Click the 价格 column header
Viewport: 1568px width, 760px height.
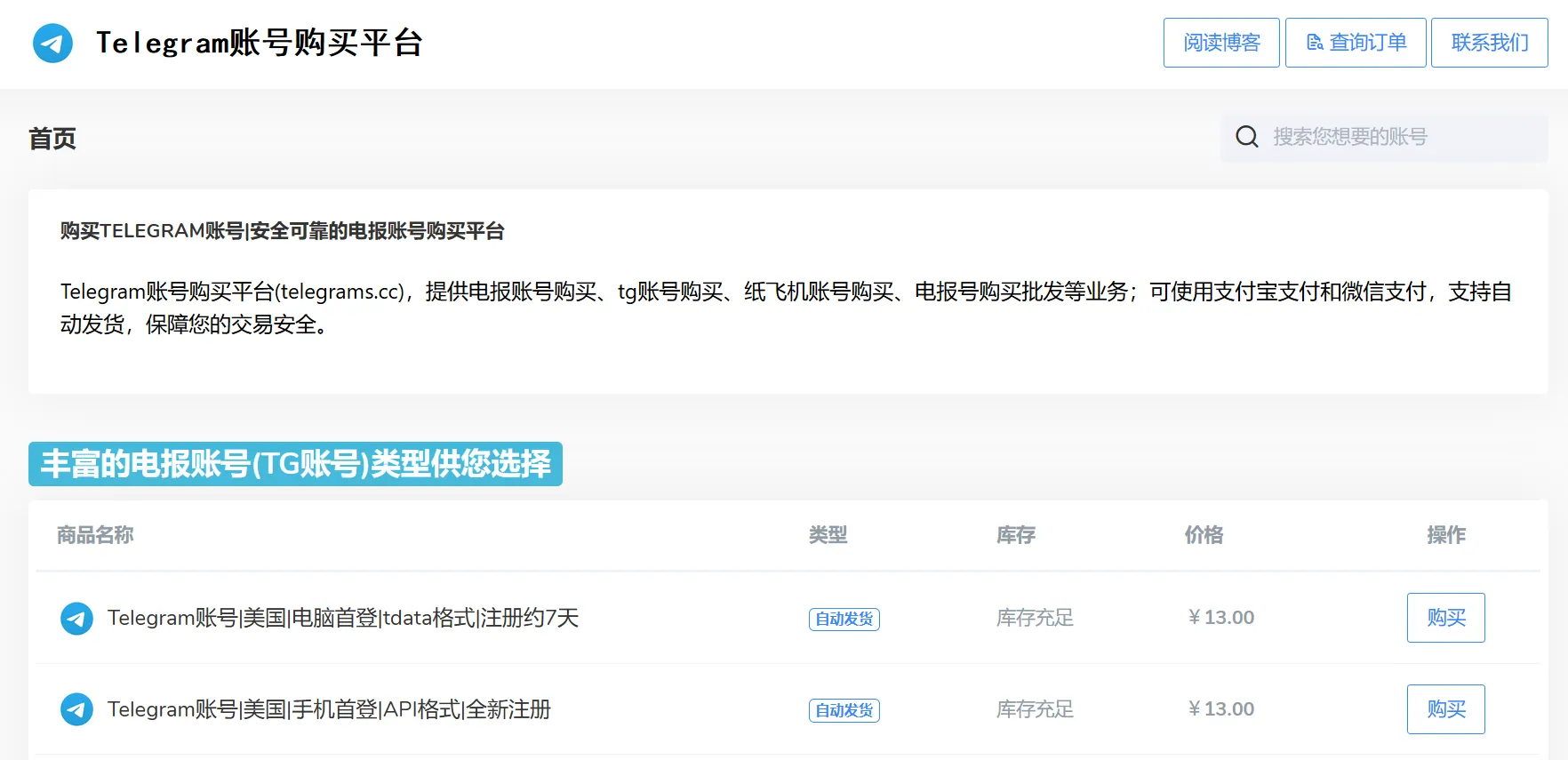pyautogui.click(x=1204, y=535)
